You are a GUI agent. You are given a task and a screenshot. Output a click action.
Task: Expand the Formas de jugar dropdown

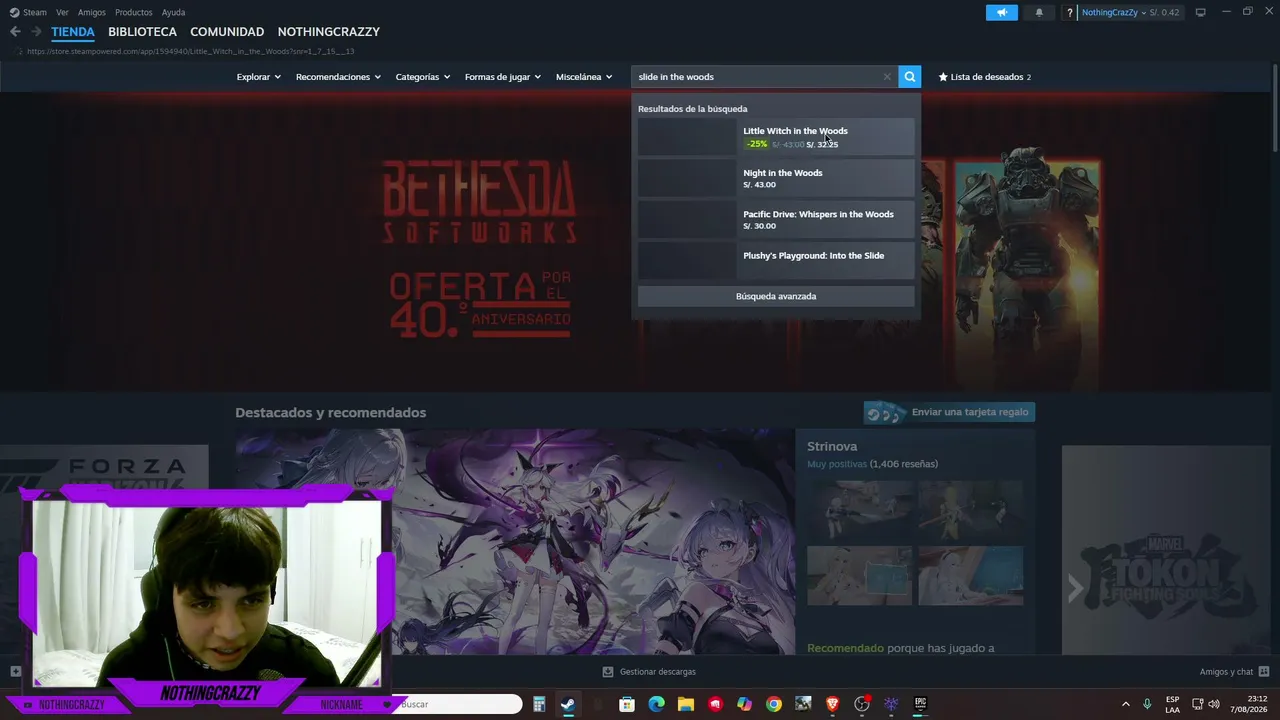pos(502,77)
